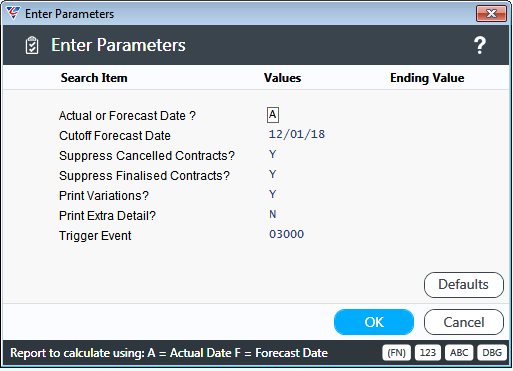Screen dimensions: 513x371
Task: Select the Trigger Event value 03000
Action: pos(287,234)
